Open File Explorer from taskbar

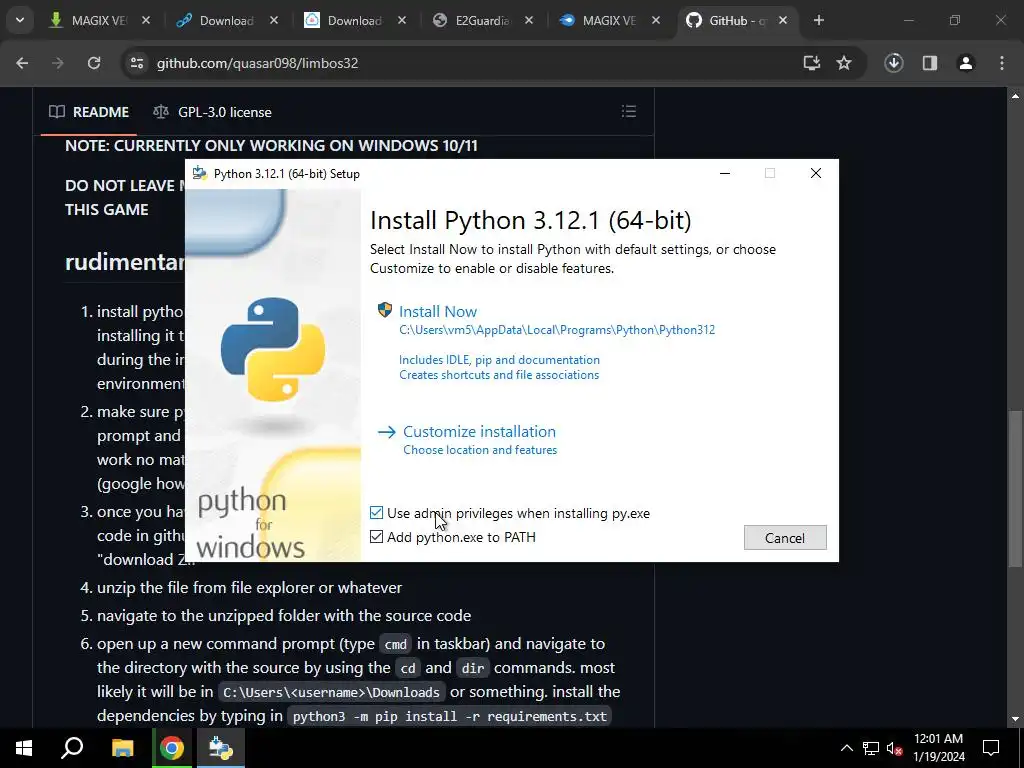coord(122,748)
